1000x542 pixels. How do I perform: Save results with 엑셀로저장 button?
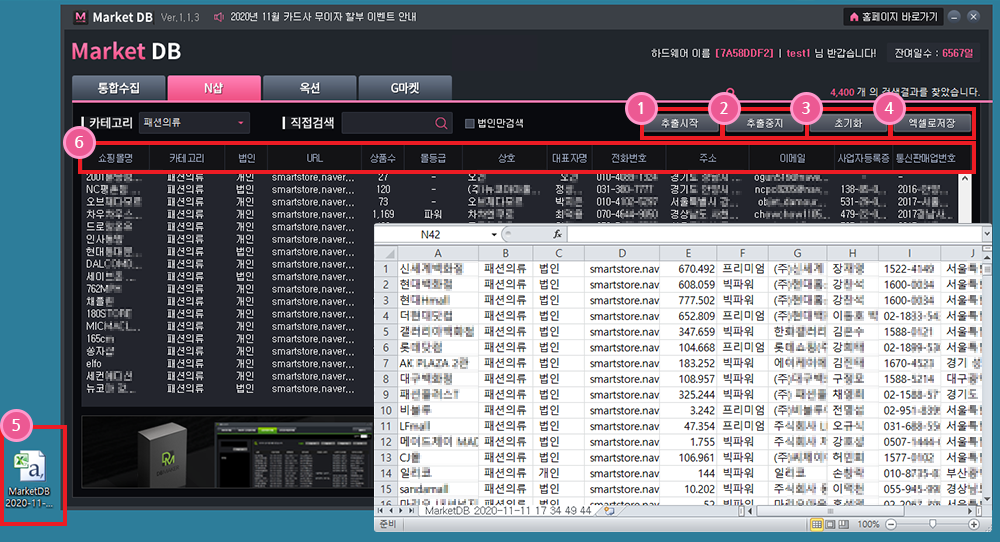coord(932,123)
